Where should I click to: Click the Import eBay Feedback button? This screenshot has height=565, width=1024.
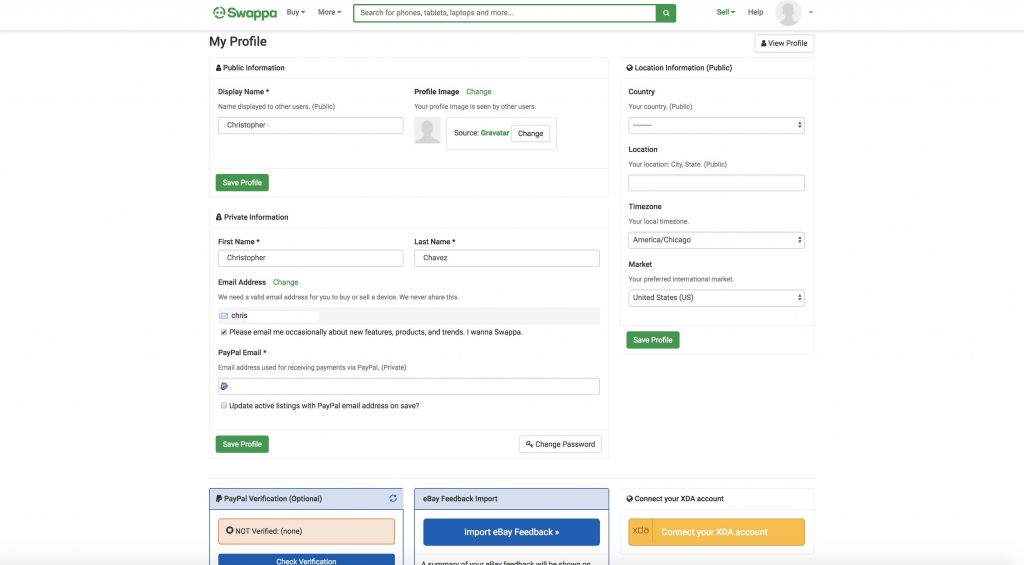[x=511, y=532]
